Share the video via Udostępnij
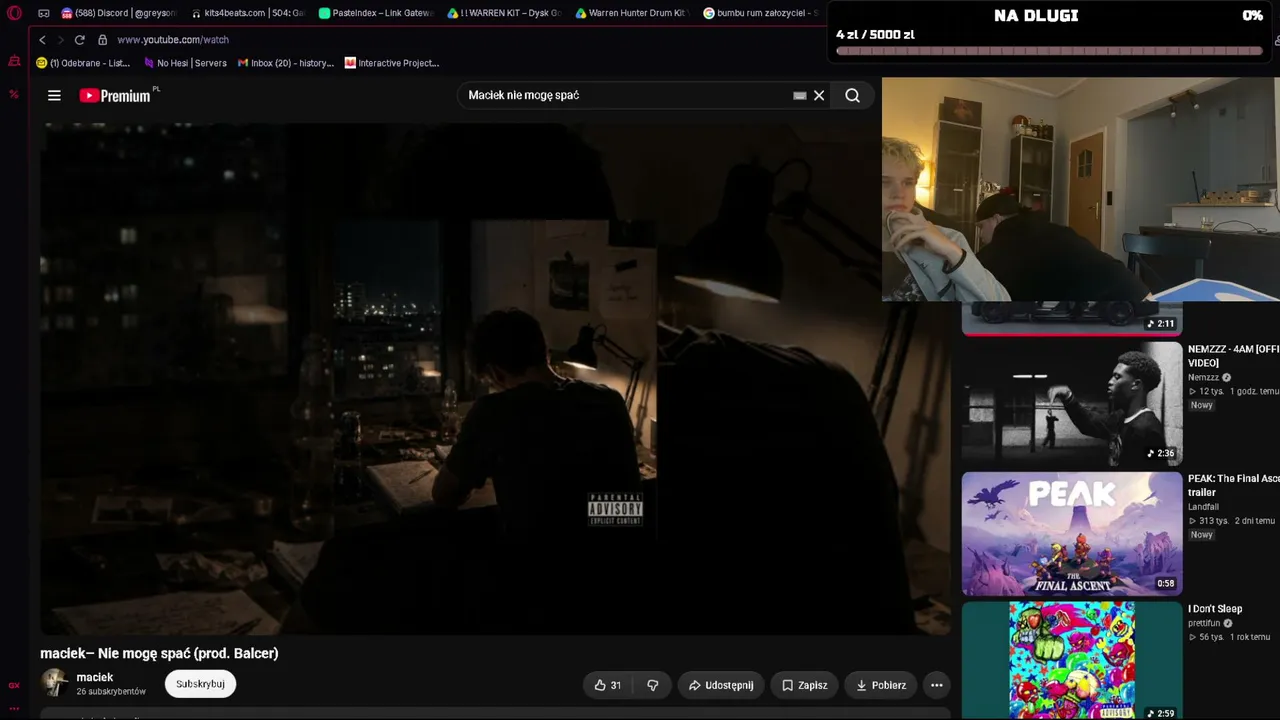 721,685
